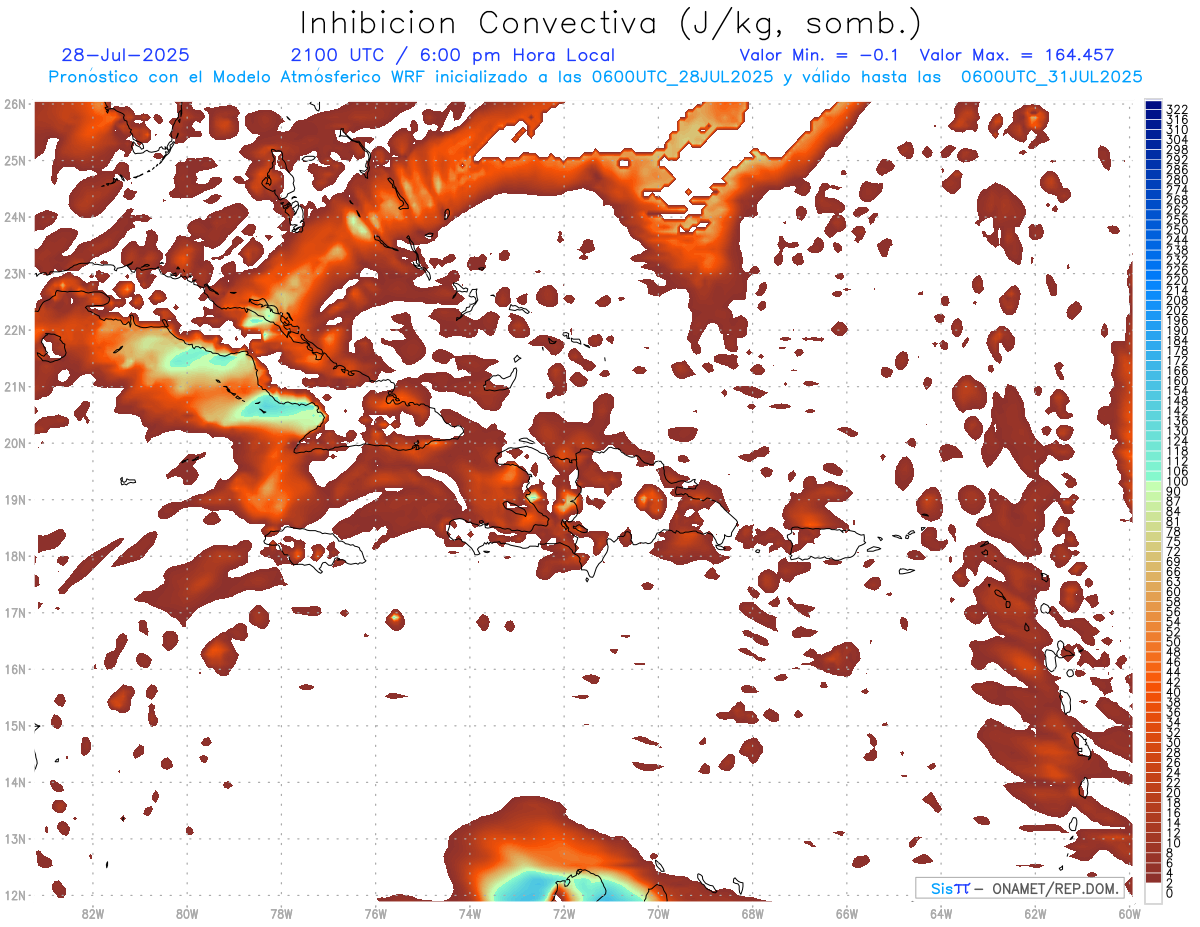
Task: Select the date text "28-Jul-2025"
Action: (x=125, y=56)
